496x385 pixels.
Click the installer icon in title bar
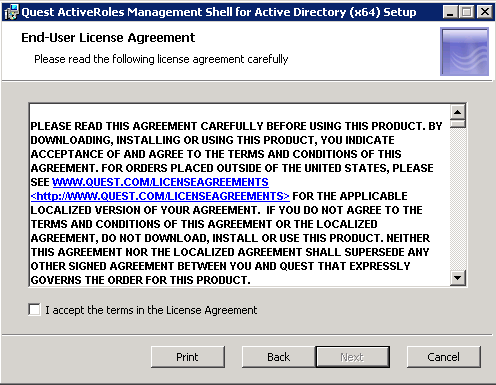[11, 12]
